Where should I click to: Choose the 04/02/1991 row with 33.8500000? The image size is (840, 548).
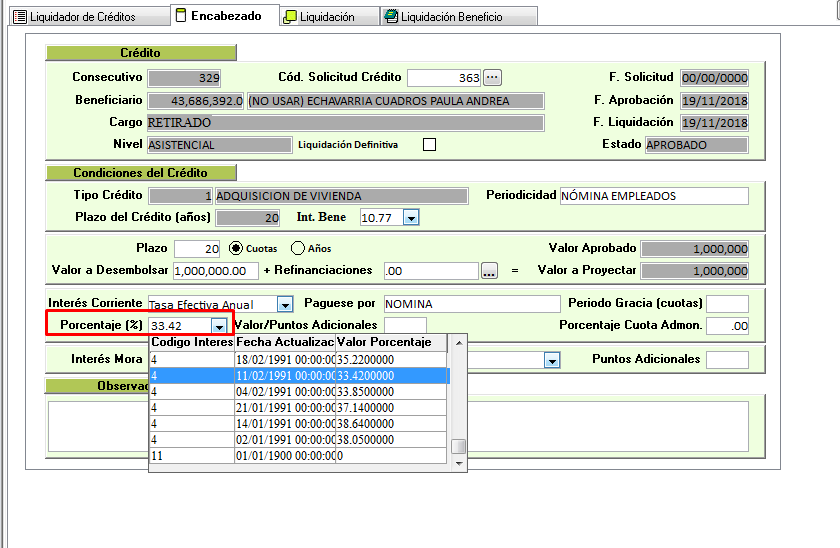pyautogui.click(x=298, y=392)
